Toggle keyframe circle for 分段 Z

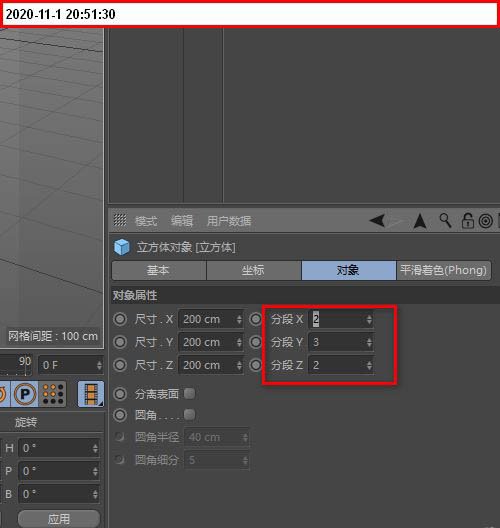(256, 365)
